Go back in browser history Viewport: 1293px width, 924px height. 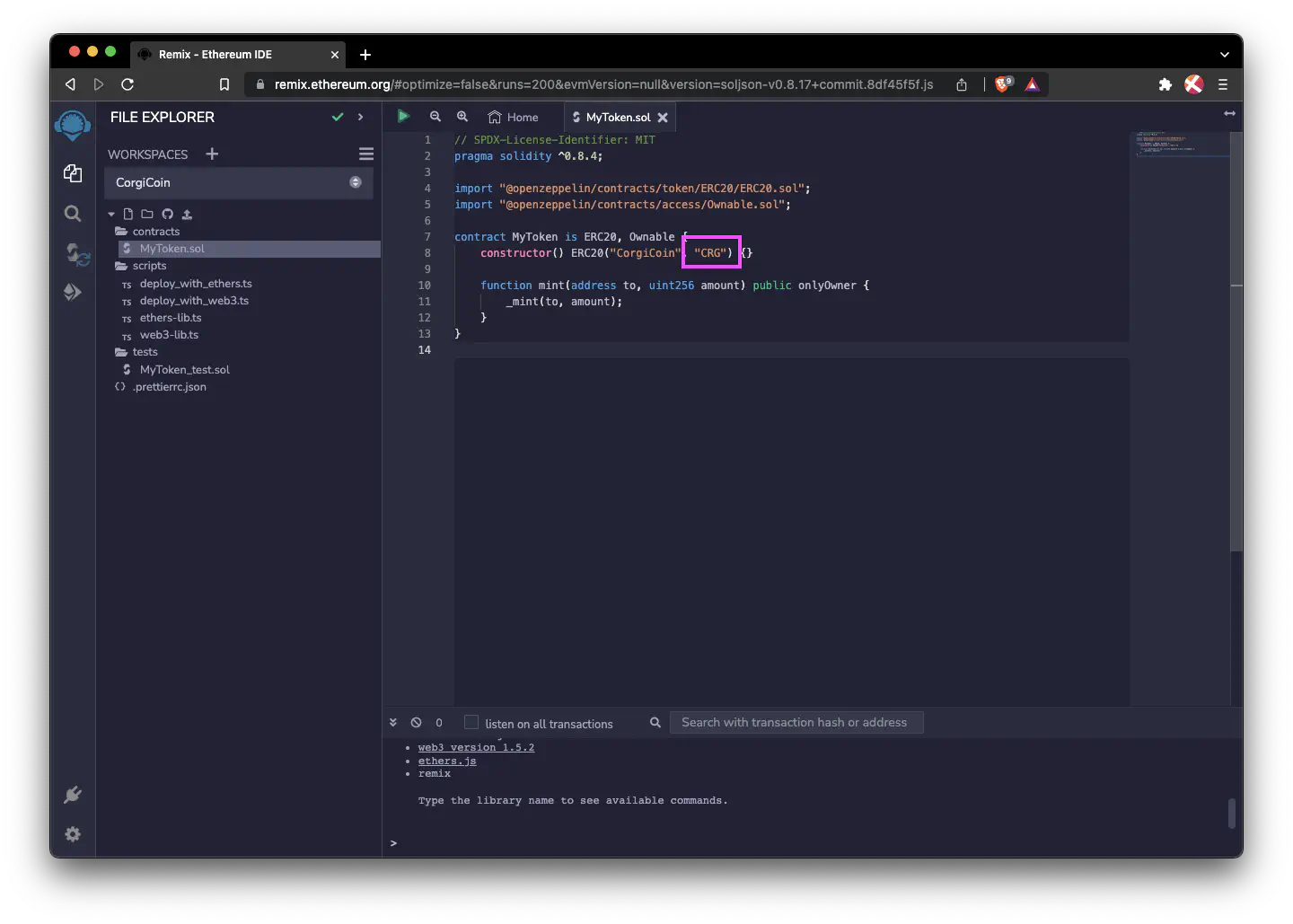70,84
